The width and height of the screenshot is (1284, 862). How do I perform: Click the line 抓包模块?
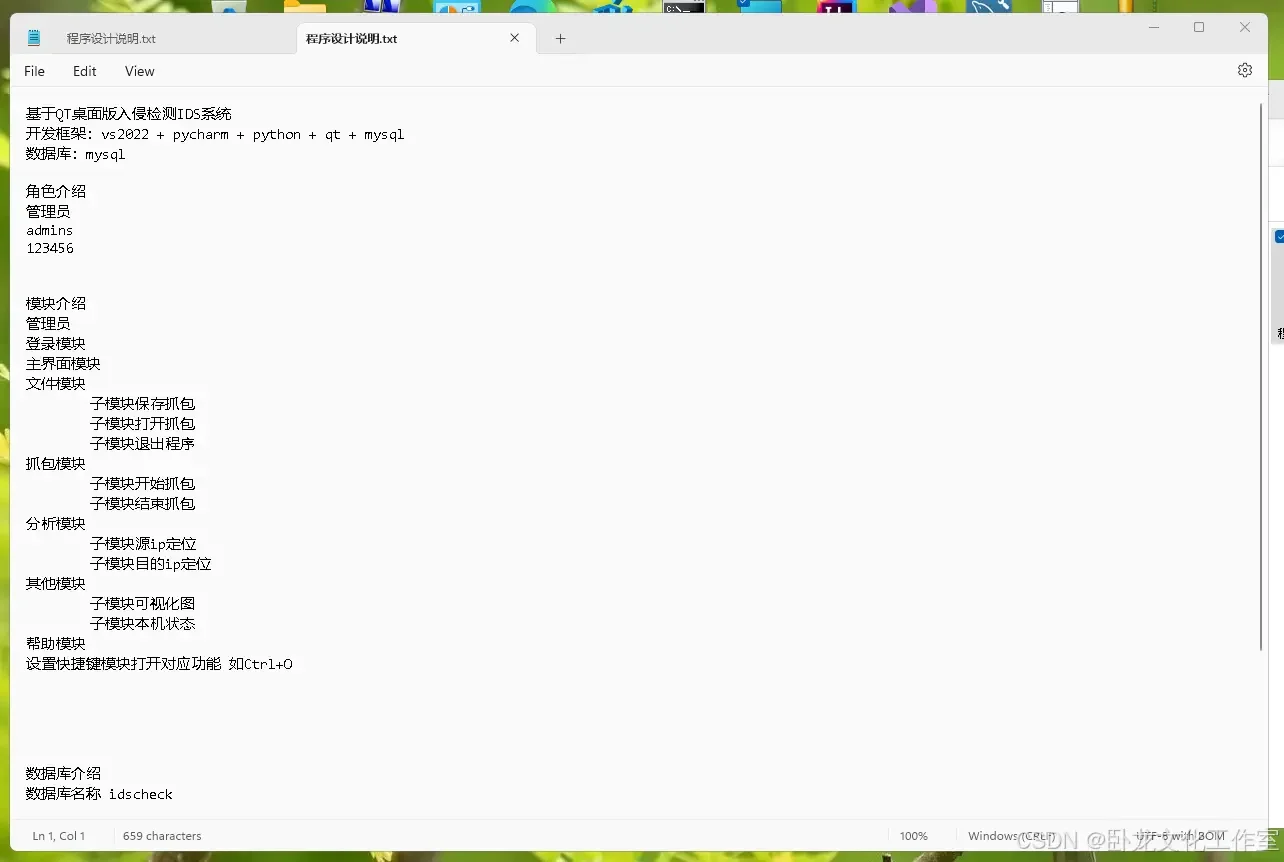tap(56, 463)
